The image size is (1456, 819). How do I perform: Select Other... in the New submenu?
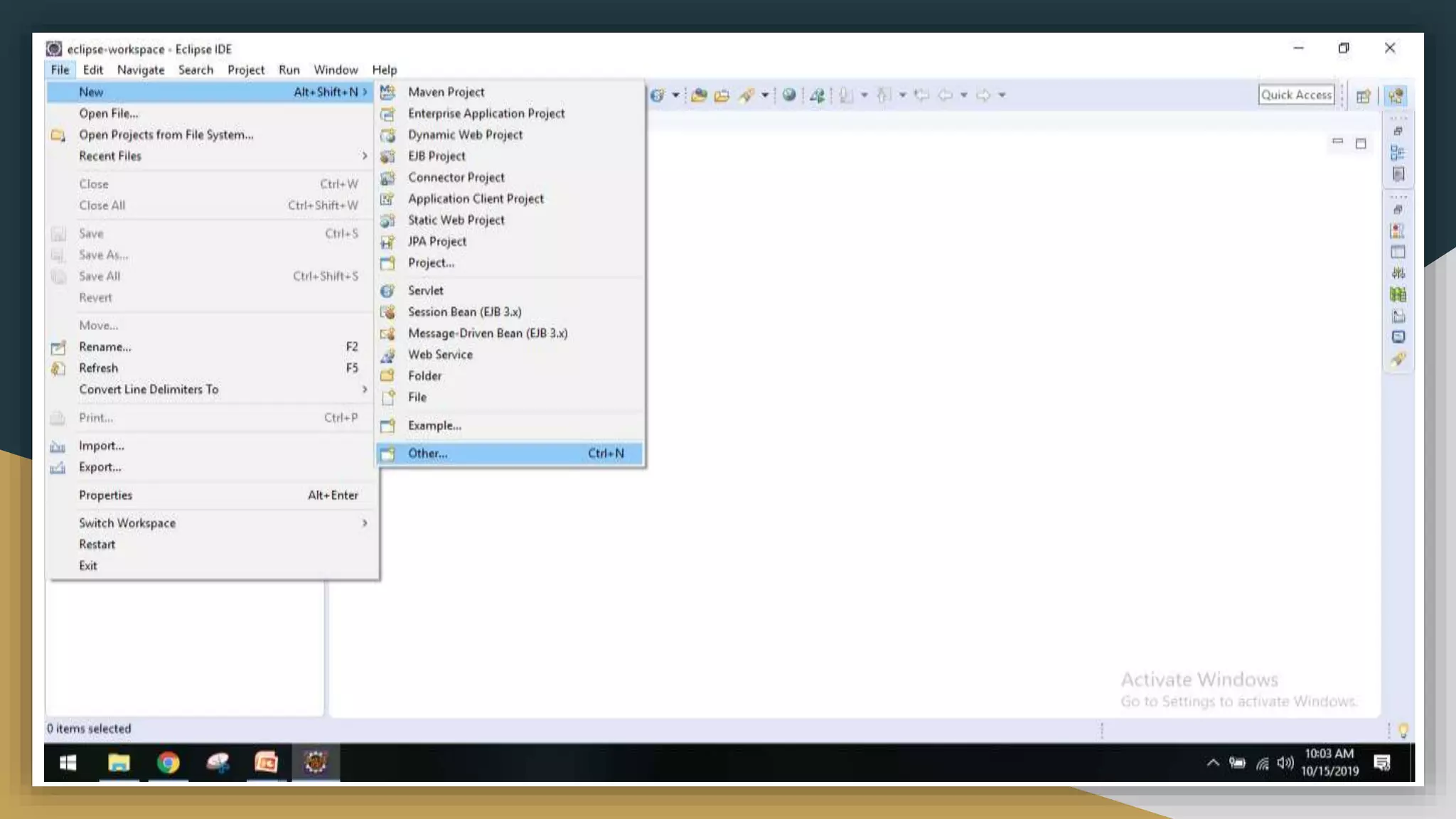pos(427,454)
